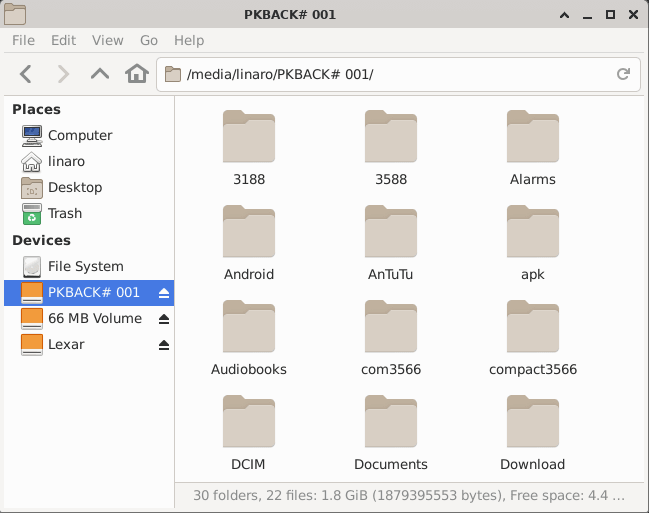Open Trash in Places
Screen dimensions: 649x513
[89, 214]
